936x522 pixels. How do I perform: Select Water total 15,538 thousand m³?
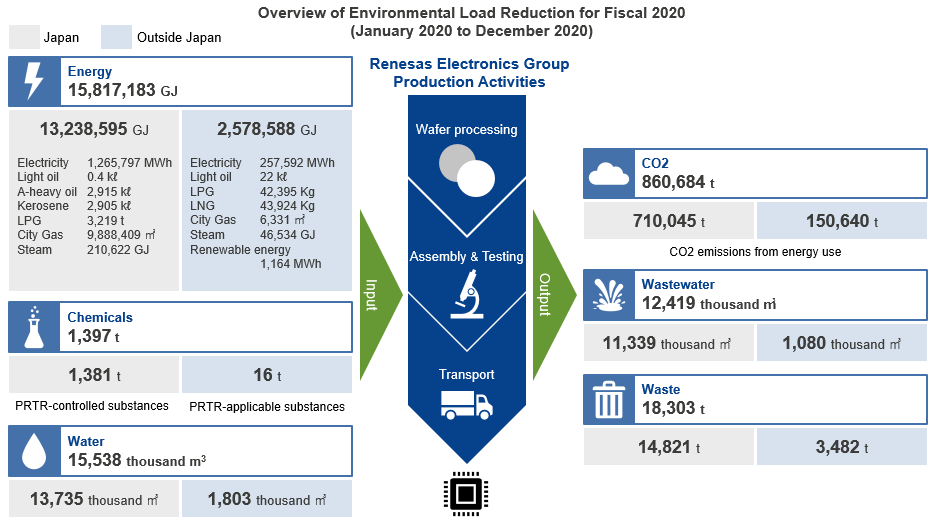pyautogui.click(x=137, y=460)
